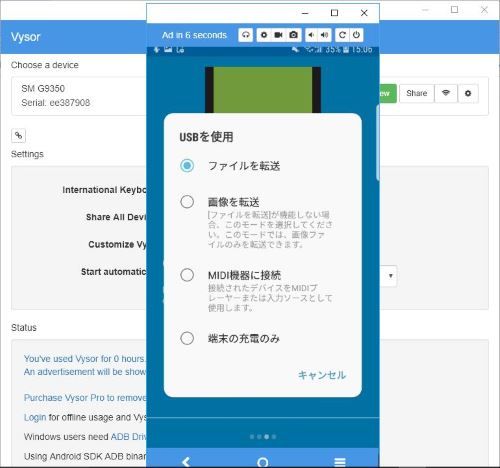The width and height of the screenshot is (500, 468).
Task: Lower device volume with volume down icon
Action: pos(311,35)
